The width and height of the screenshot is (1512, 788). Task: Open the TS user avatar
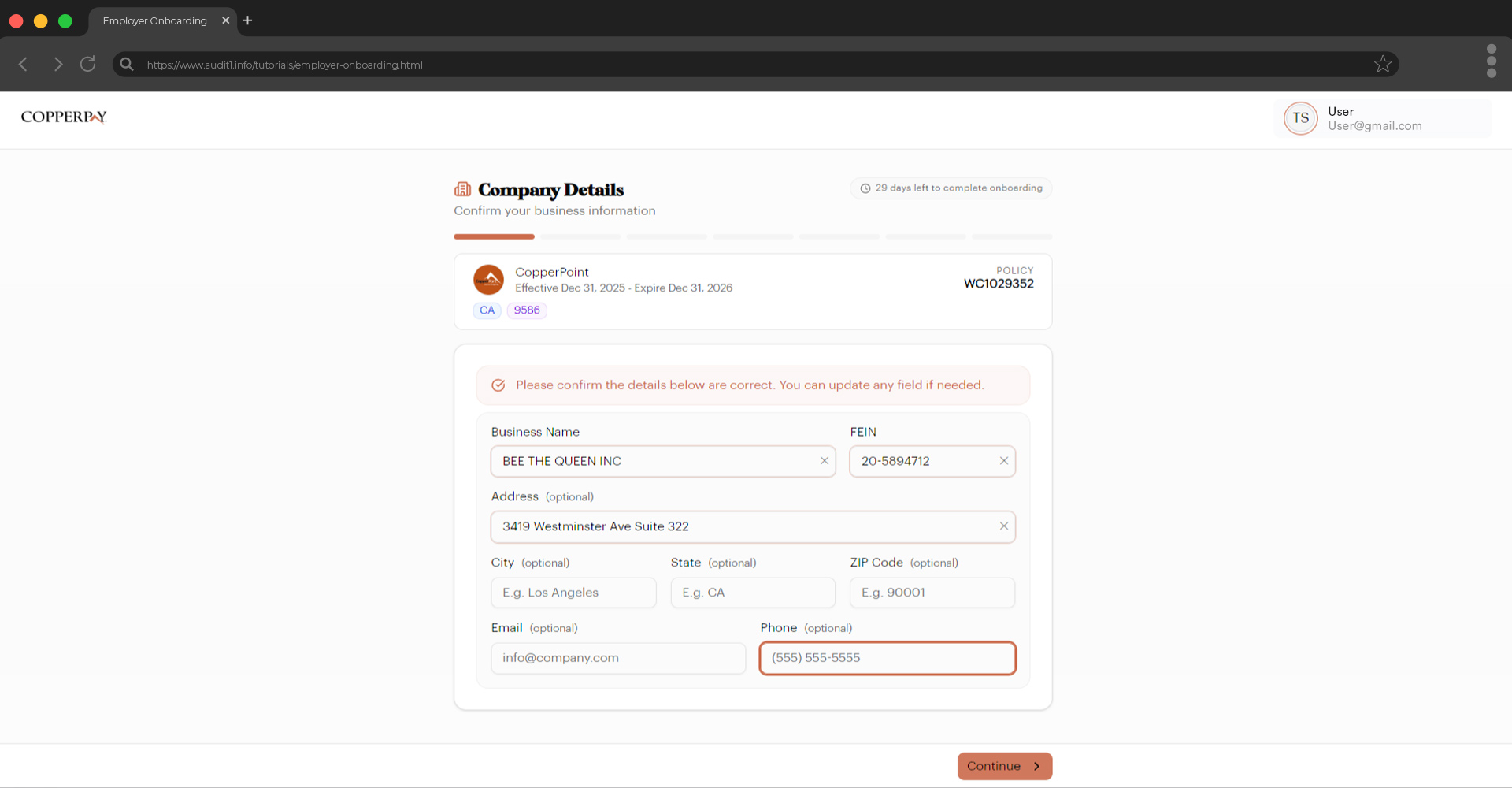coord(1300,118)
